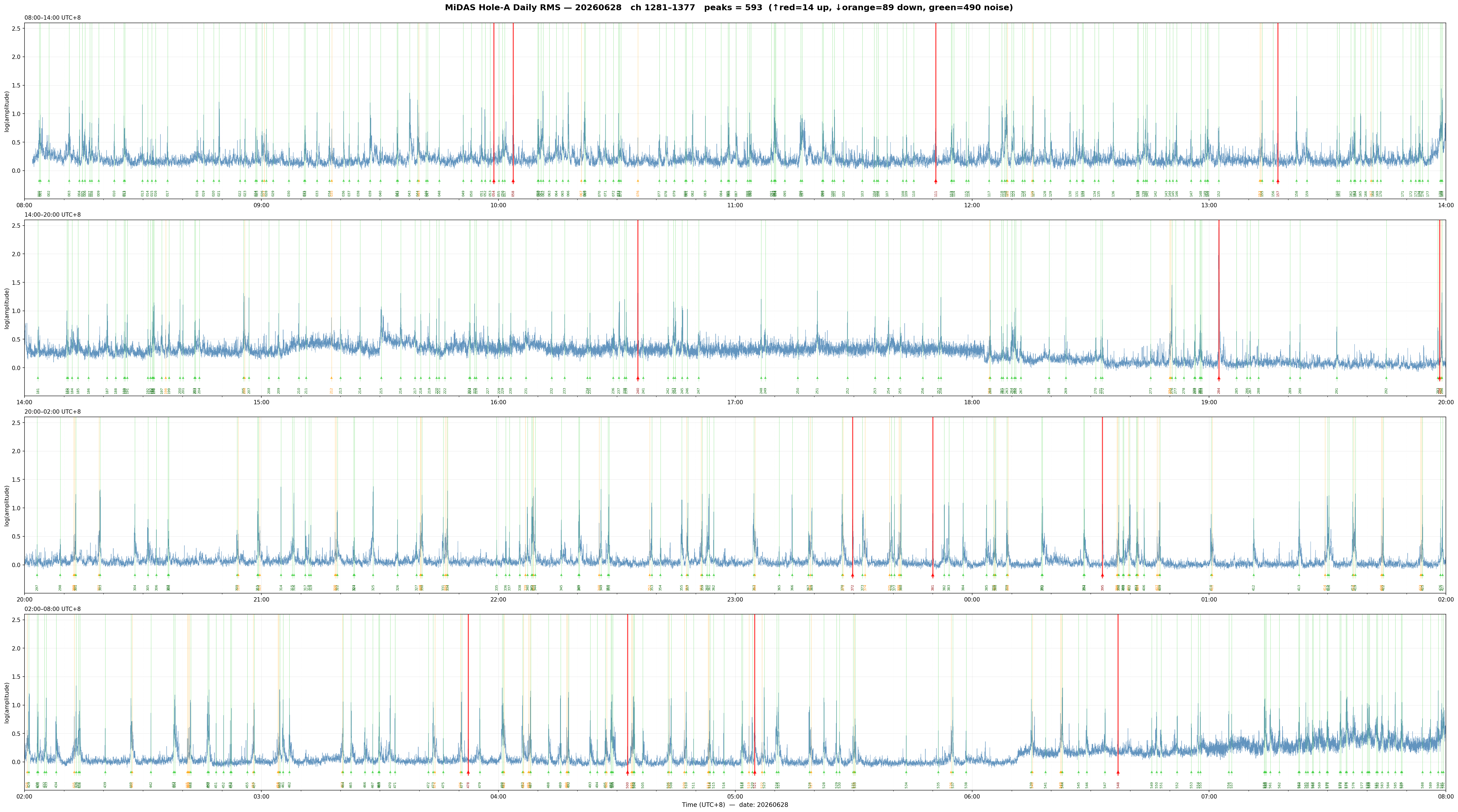Select the green peak label 479
Viewport: 1458px width, 812px height.
pyautogui.click(x=480, y=785)
